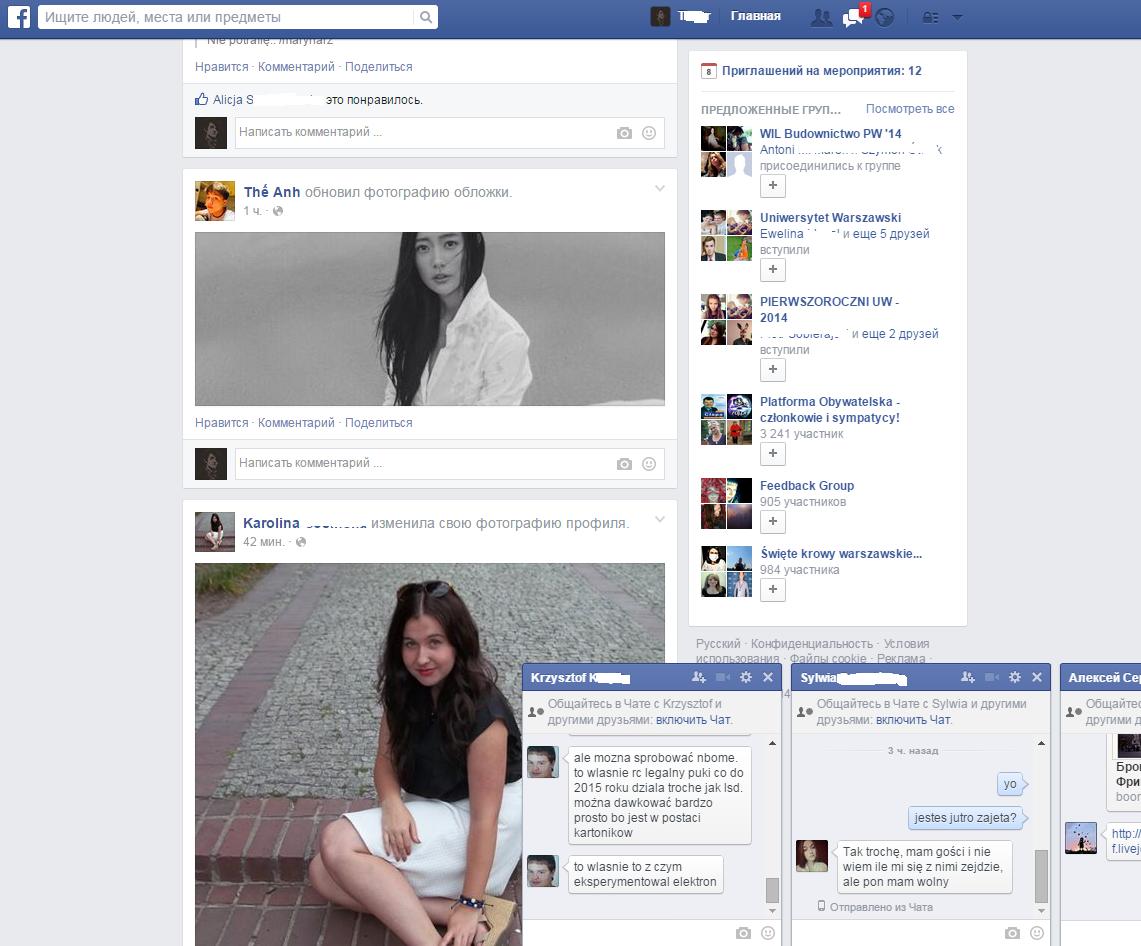This screenshot has width=1141, height=946.
Task: Click Посмотреть все for suggested groups
Action: (910, 108)
